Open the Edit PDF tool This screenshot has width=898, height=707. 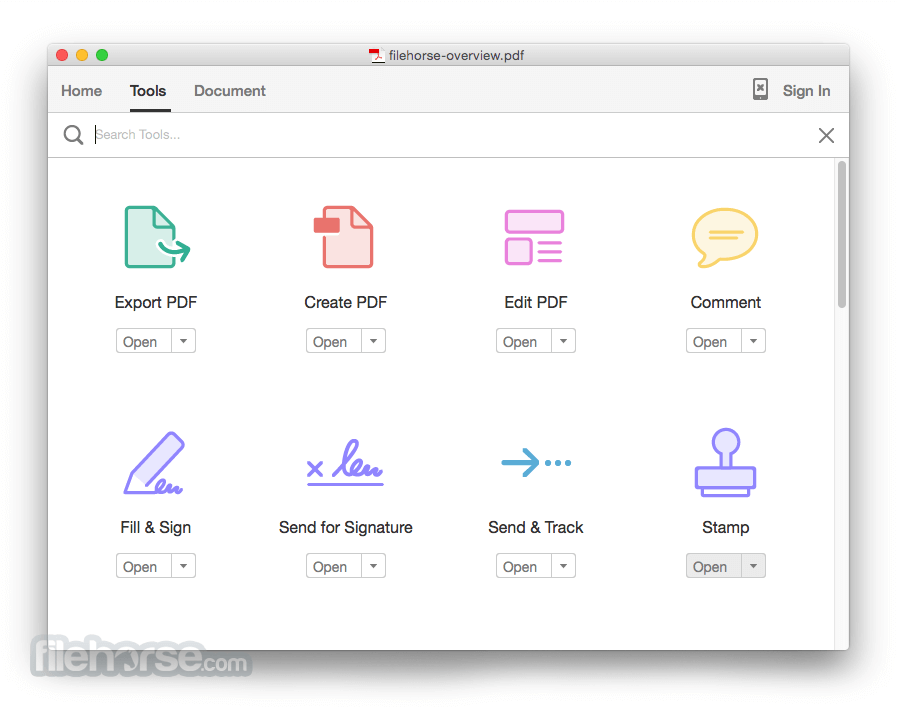tap(521, 340)
